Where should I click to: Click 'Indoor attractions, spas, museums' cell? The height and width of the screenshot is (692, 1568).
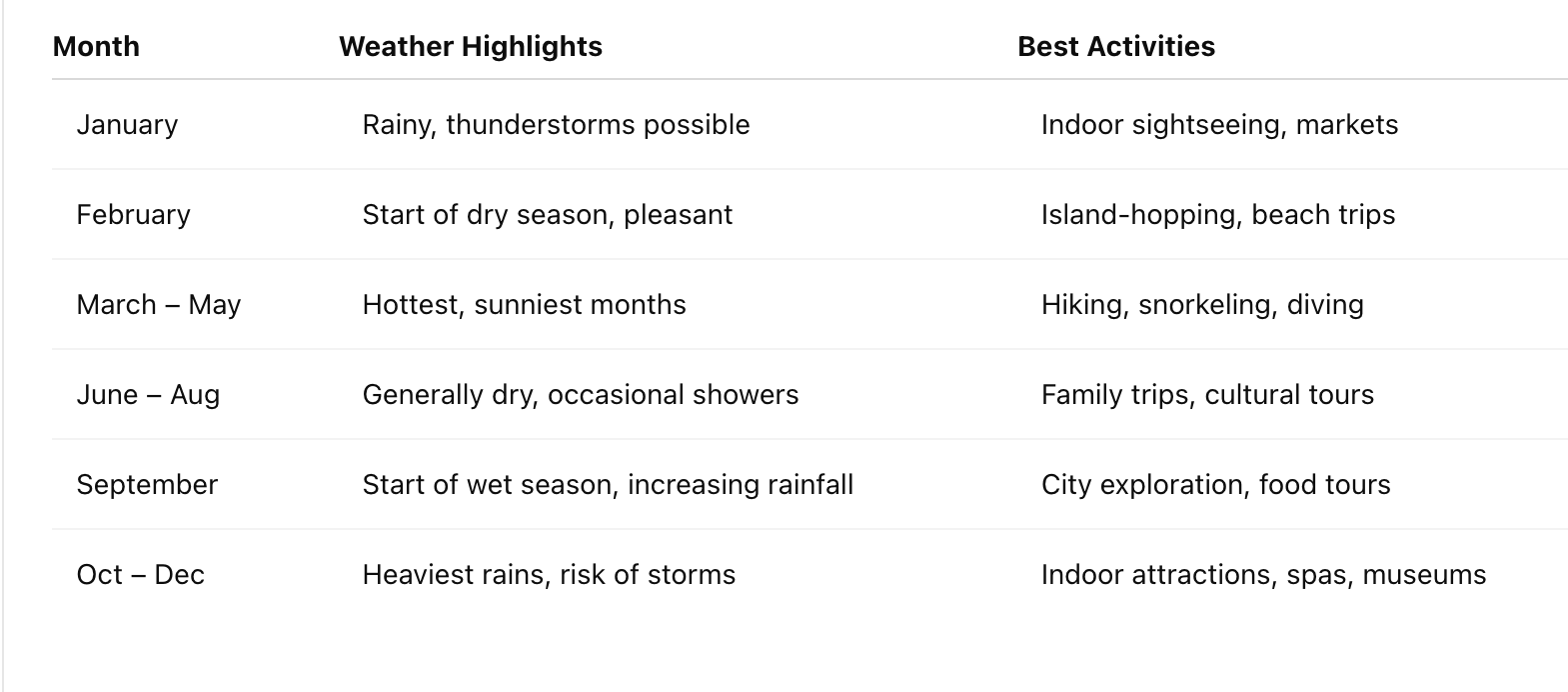coord(1263,575)
